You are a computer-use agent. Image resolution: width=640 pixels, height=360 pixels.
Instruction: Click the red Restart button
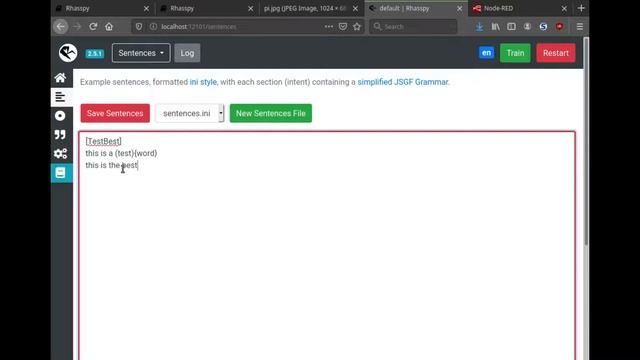[x=556, y=53]
